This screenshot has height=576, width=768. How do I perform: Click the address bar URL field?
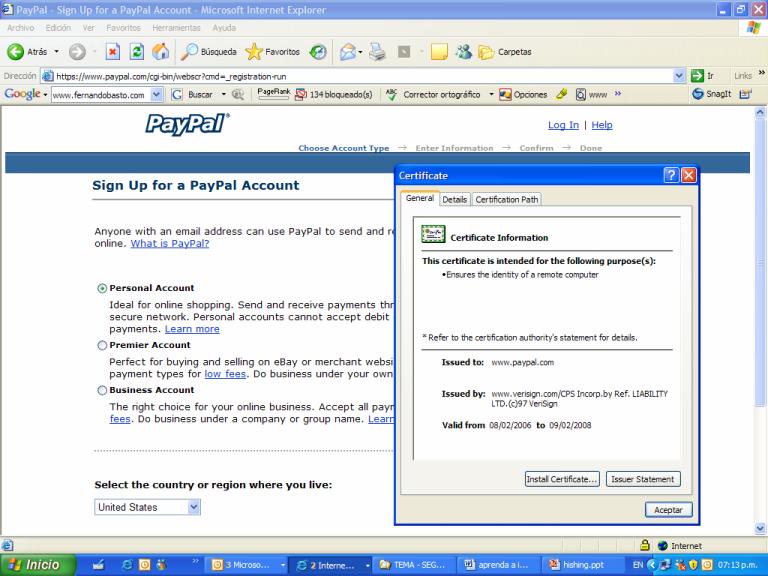point(358,76)
